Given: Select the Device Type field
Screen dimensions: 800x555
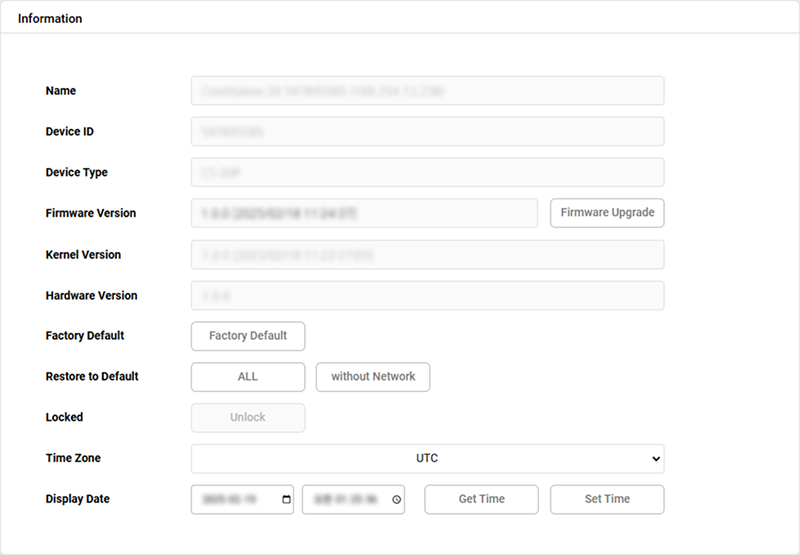Looking at the screenshot, I should (x=427, y=173).
